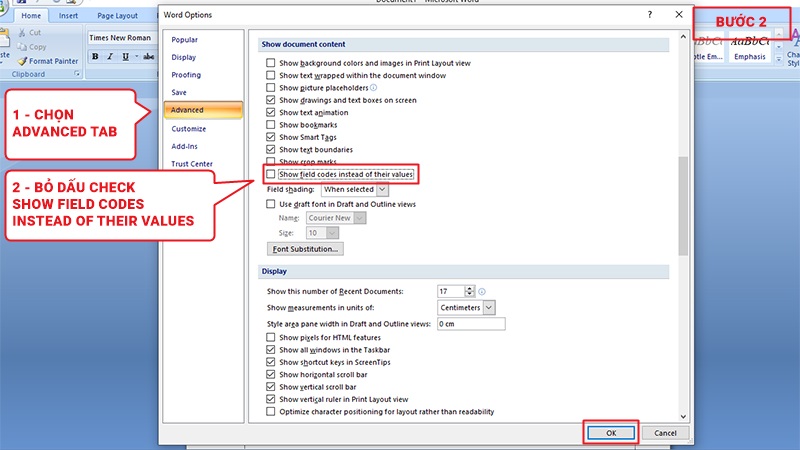Uncheck Show text animation
This screenshot has height=450, width=800.
(270, 112)
